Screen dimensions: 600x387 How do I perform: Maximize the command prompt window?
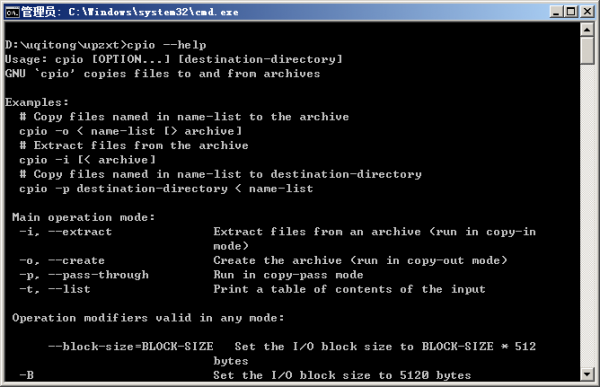tap(571, 12)
